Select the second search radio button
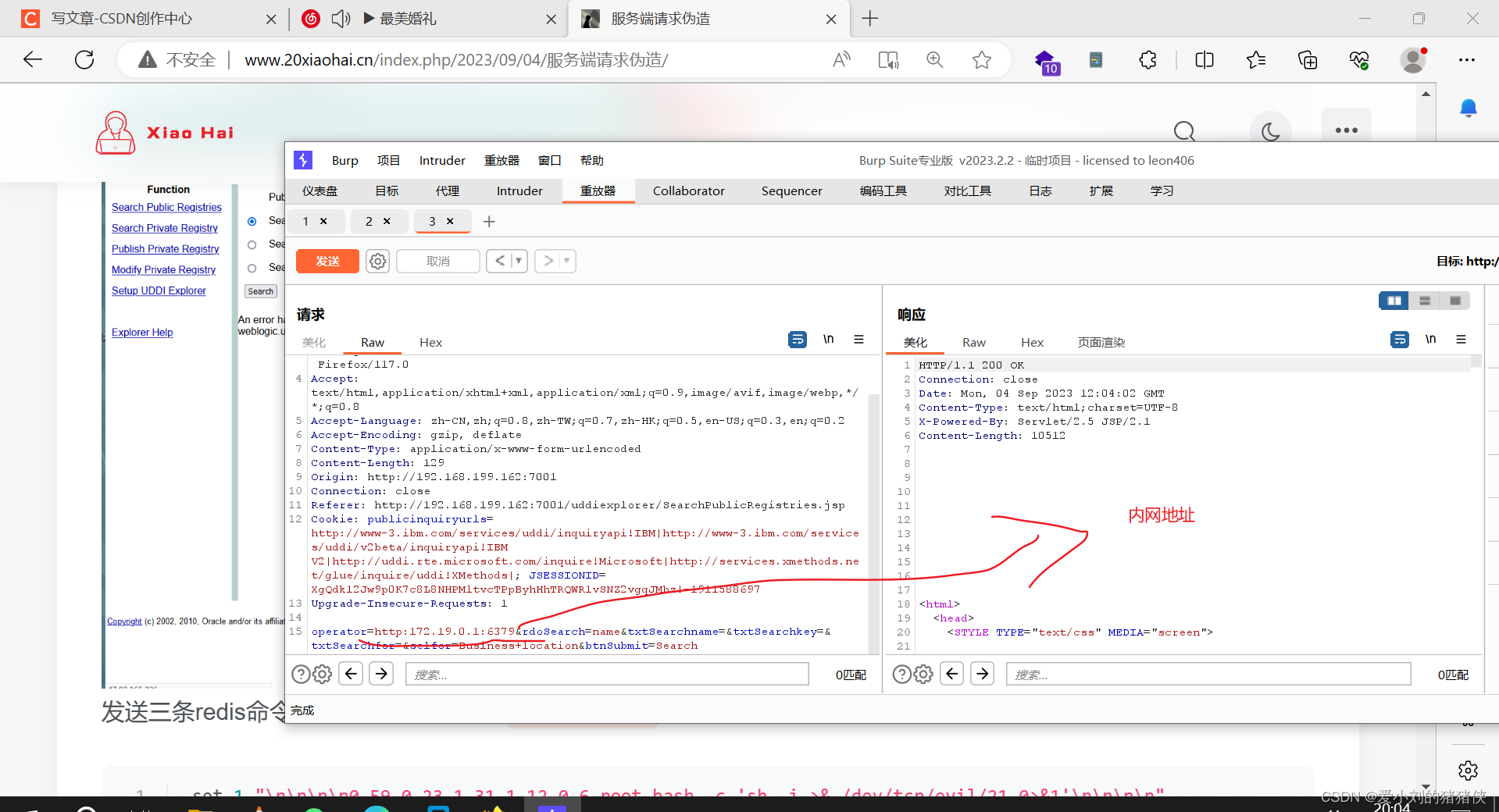 (252, 244)
